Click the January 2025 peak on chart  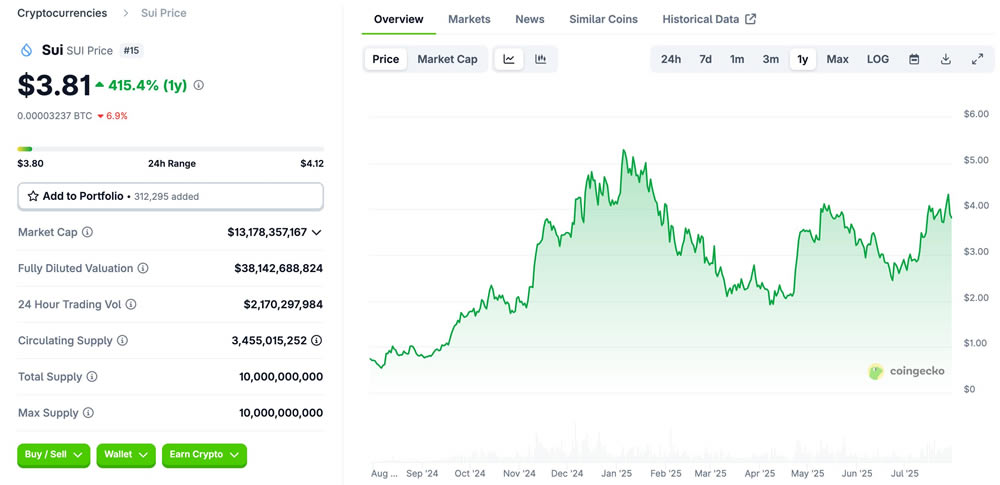coord(623,151)
